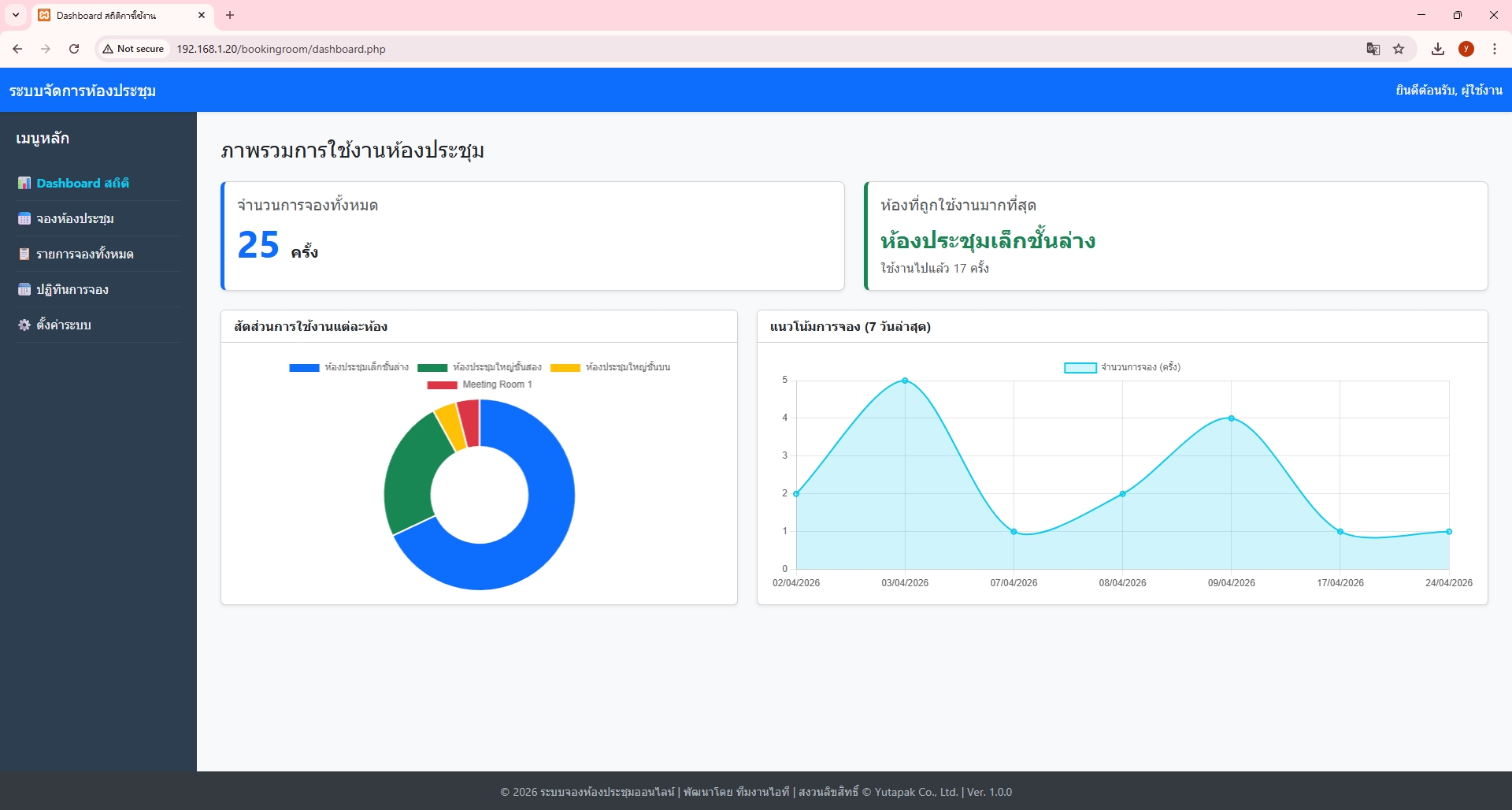Click the ใช้งานไปแล้ว 17 ครั้ง text
The height and width of the screenshot is (810, 1512).
click(x=935, y=269)
